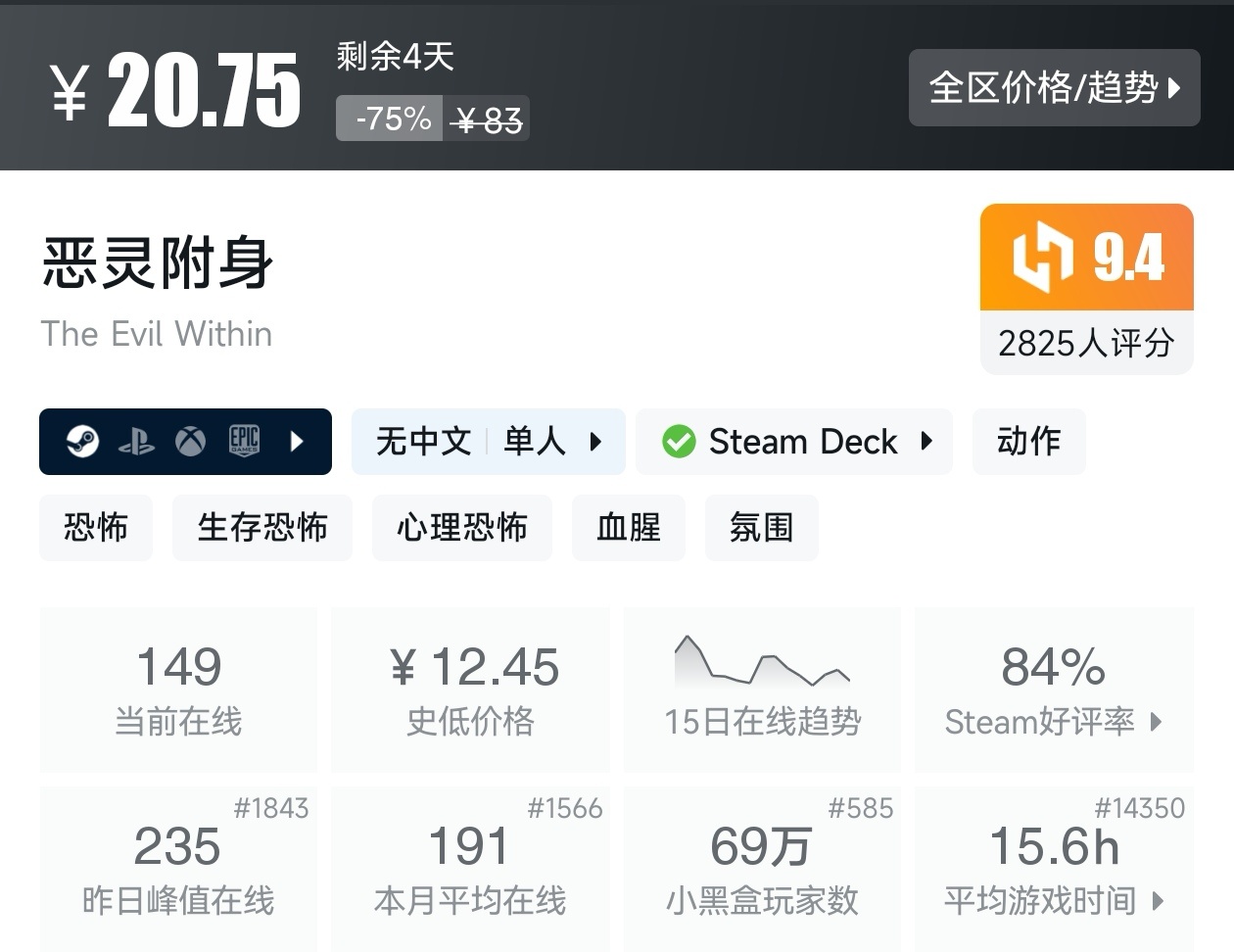Click the 2825人评分 link
Screen dimensions: 1234x952
[x=1086, y=344]
